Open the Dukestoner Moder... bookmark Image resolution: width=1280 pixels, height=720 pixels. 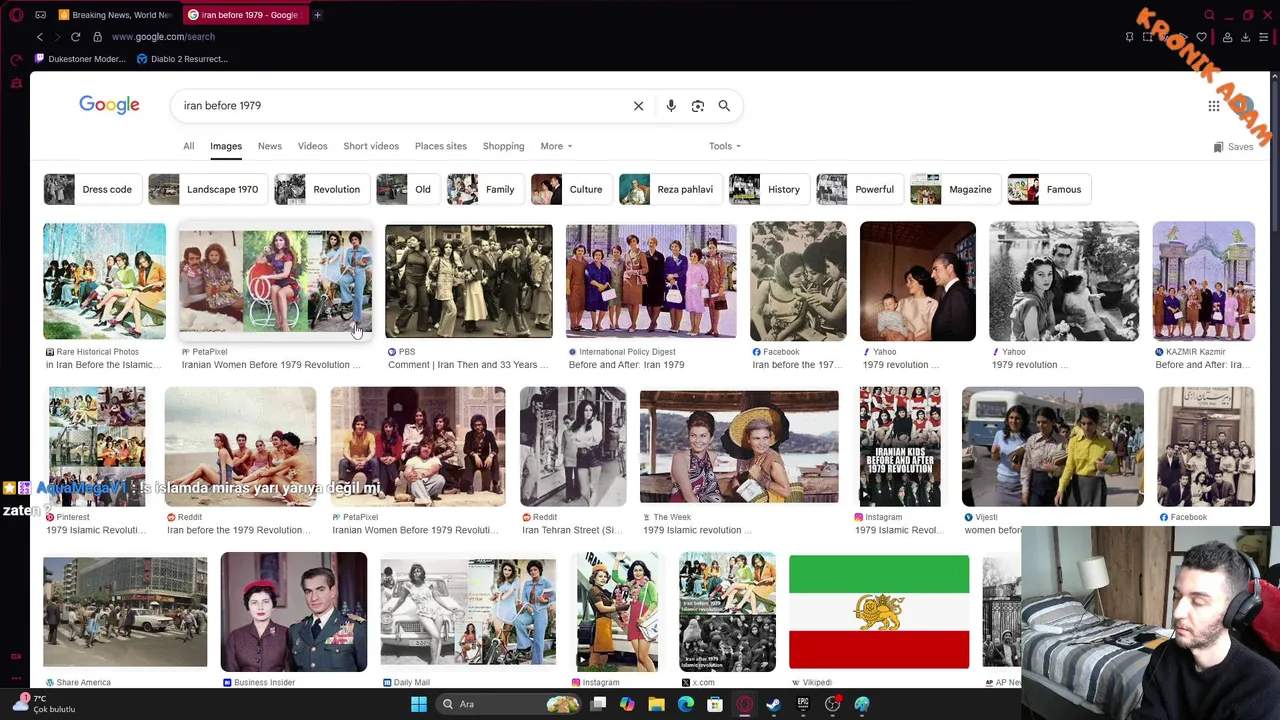pyautogui.click(x=79, y=59)
